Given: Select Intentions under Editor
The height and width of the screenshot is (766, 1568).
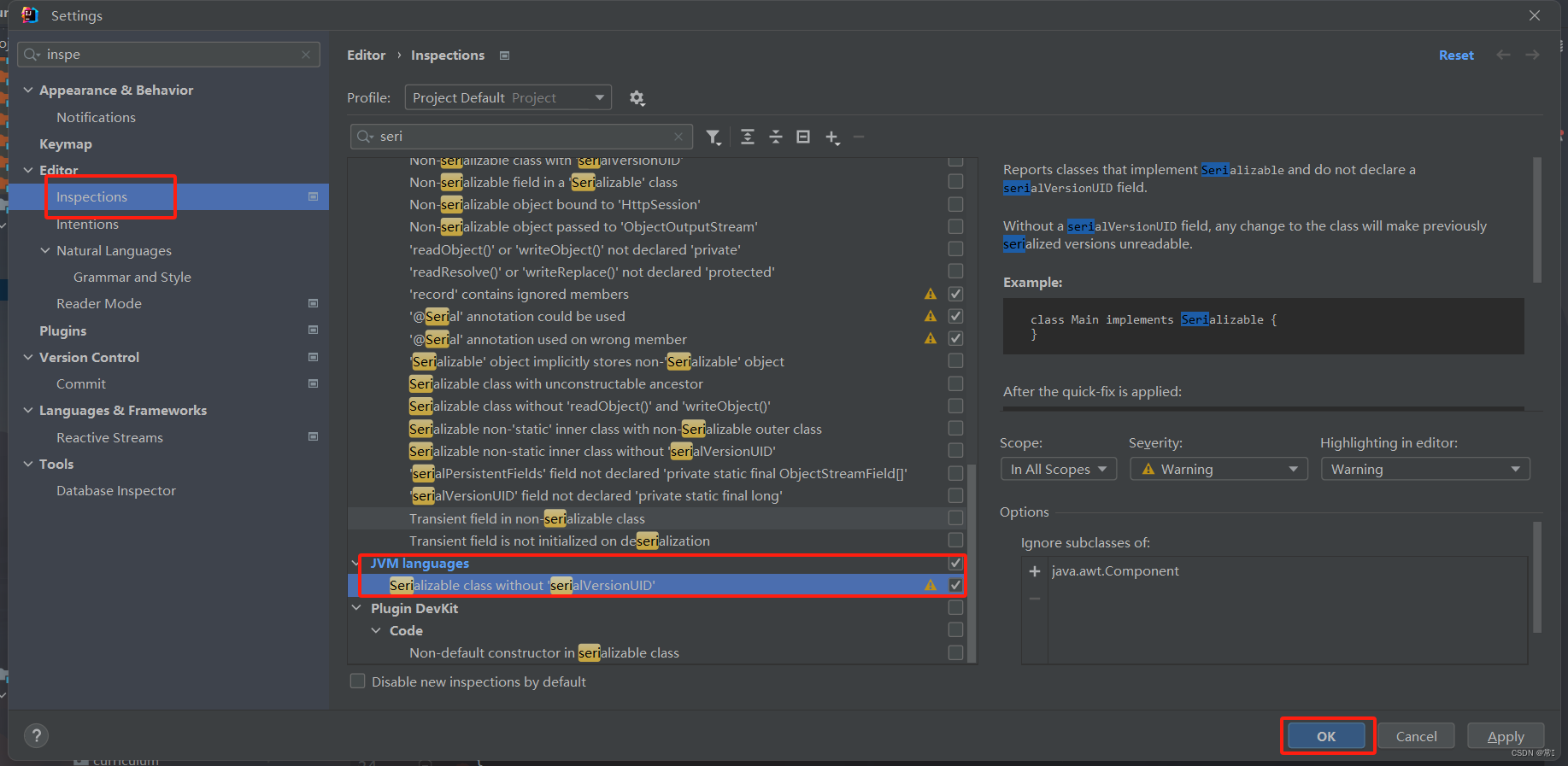Looking at the screenshot, I should pyautogui.click(x=87, y=224).
